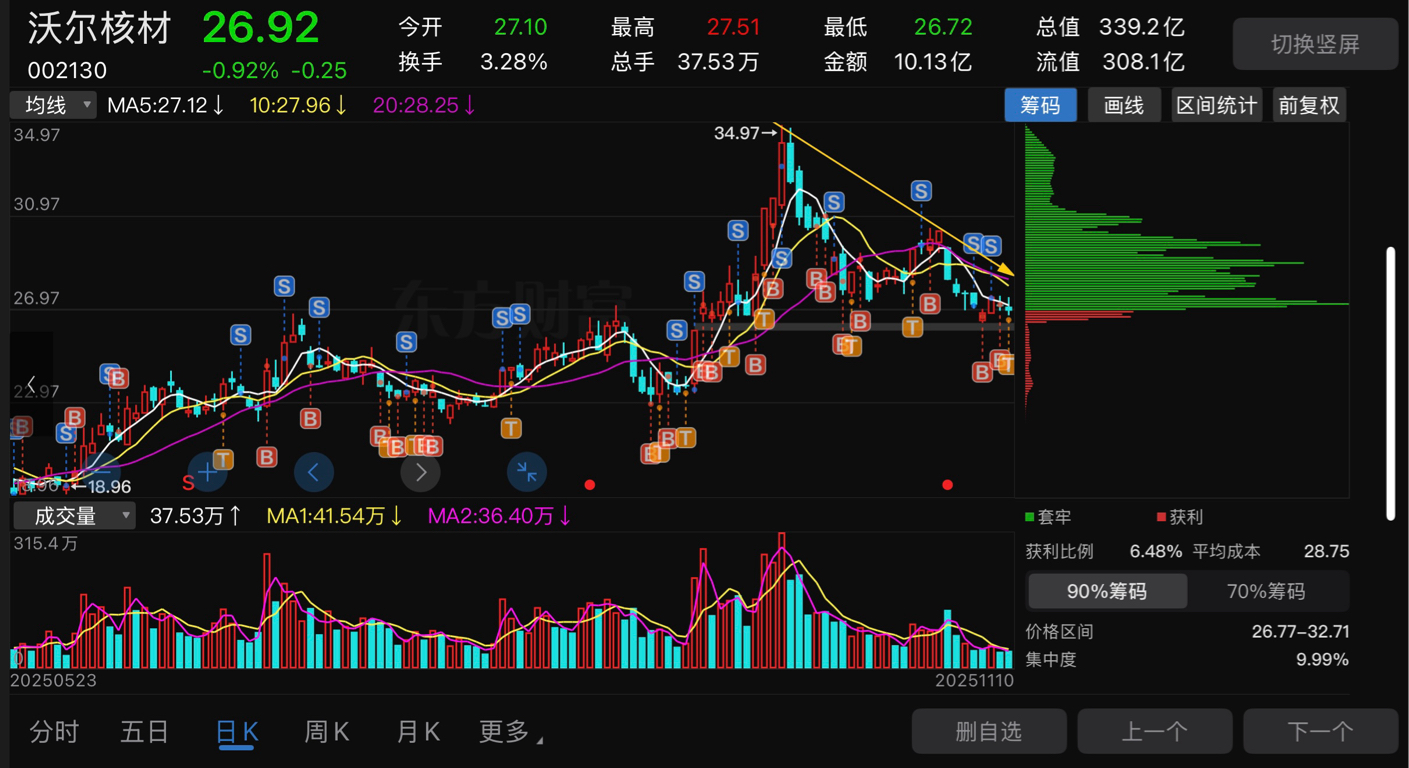
Task: Tap the orange T marker beside gray horizontal bar
Action: [912, 326]
